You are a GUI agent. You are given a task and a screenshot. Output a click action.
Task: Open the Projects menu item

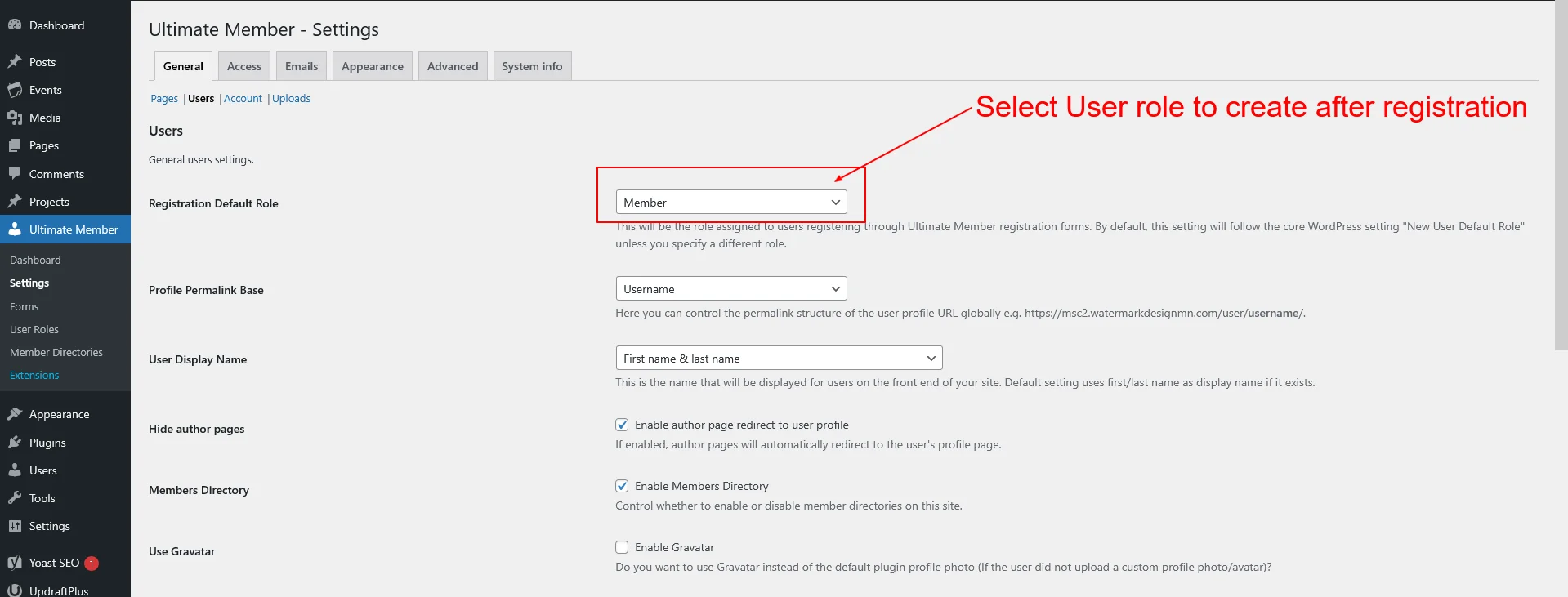point(65,202)
